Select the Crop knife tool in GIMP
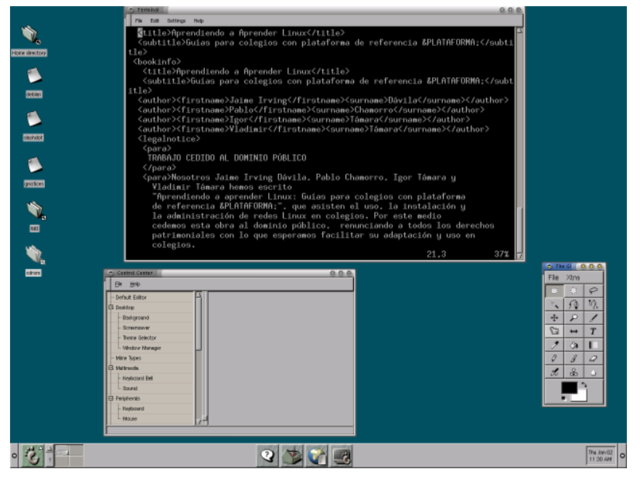The width and height of the screenshot is (640, 479). click(593, 318)
